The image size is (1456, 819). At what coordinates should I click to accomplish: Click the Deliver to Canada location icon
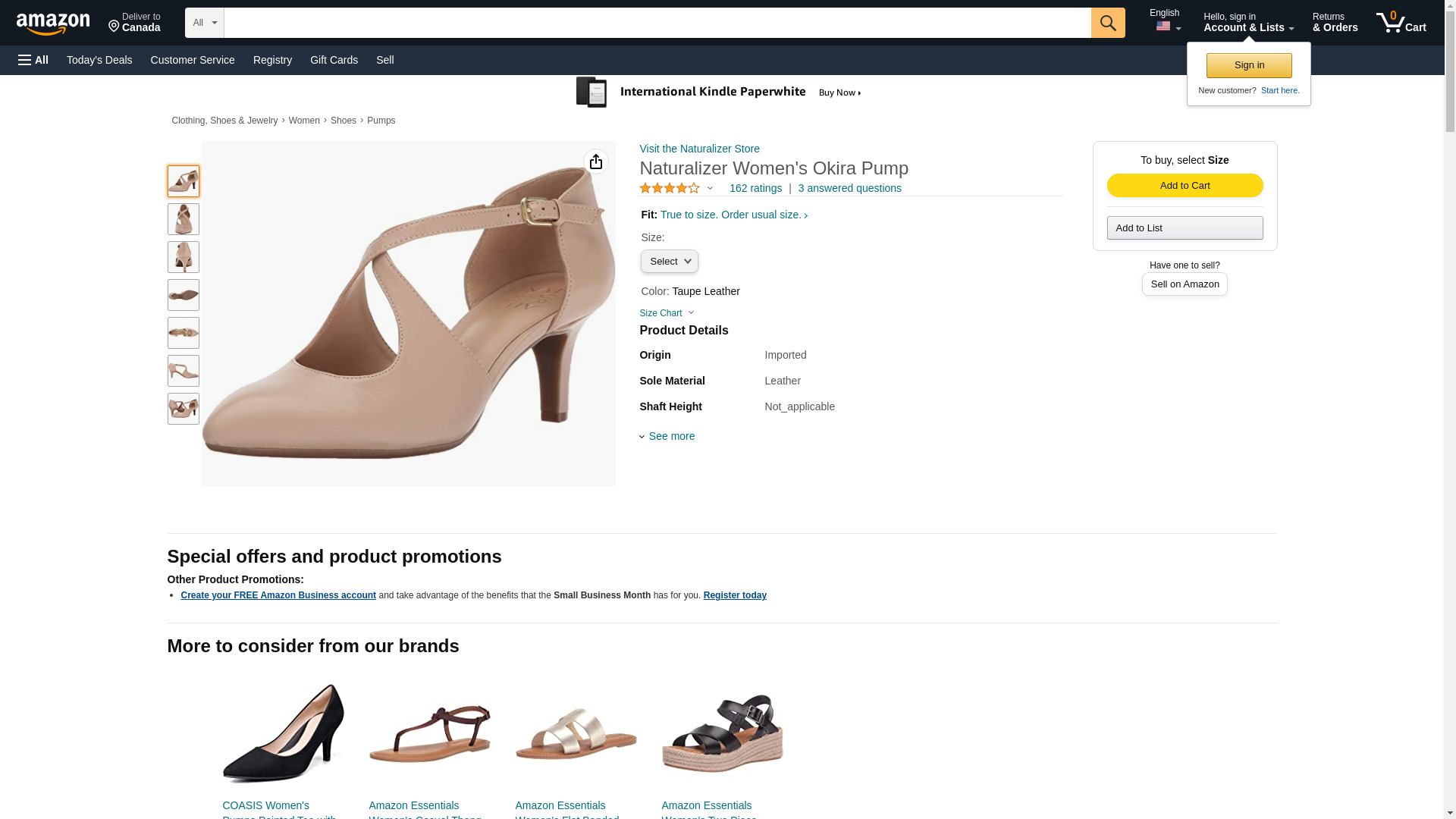[115, 27]
